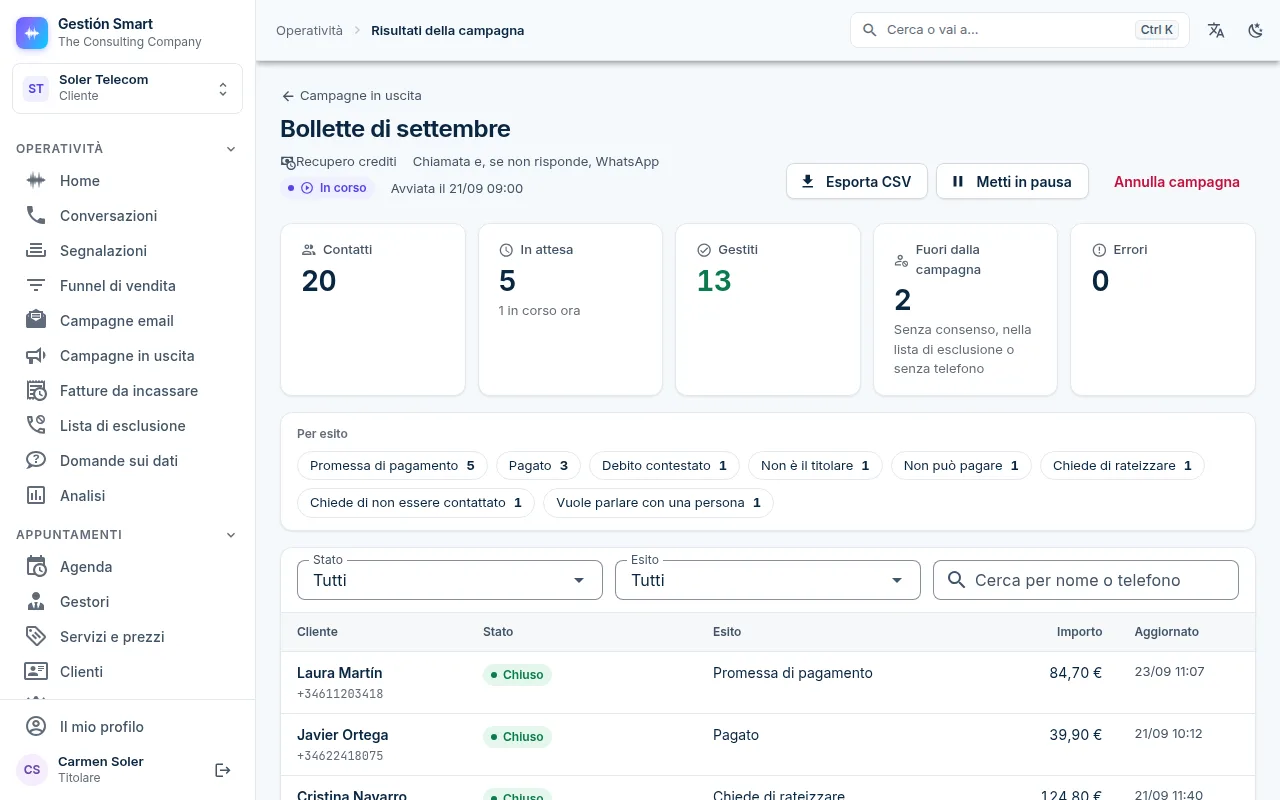Select the Non è il titolare chip

point(815,466)
